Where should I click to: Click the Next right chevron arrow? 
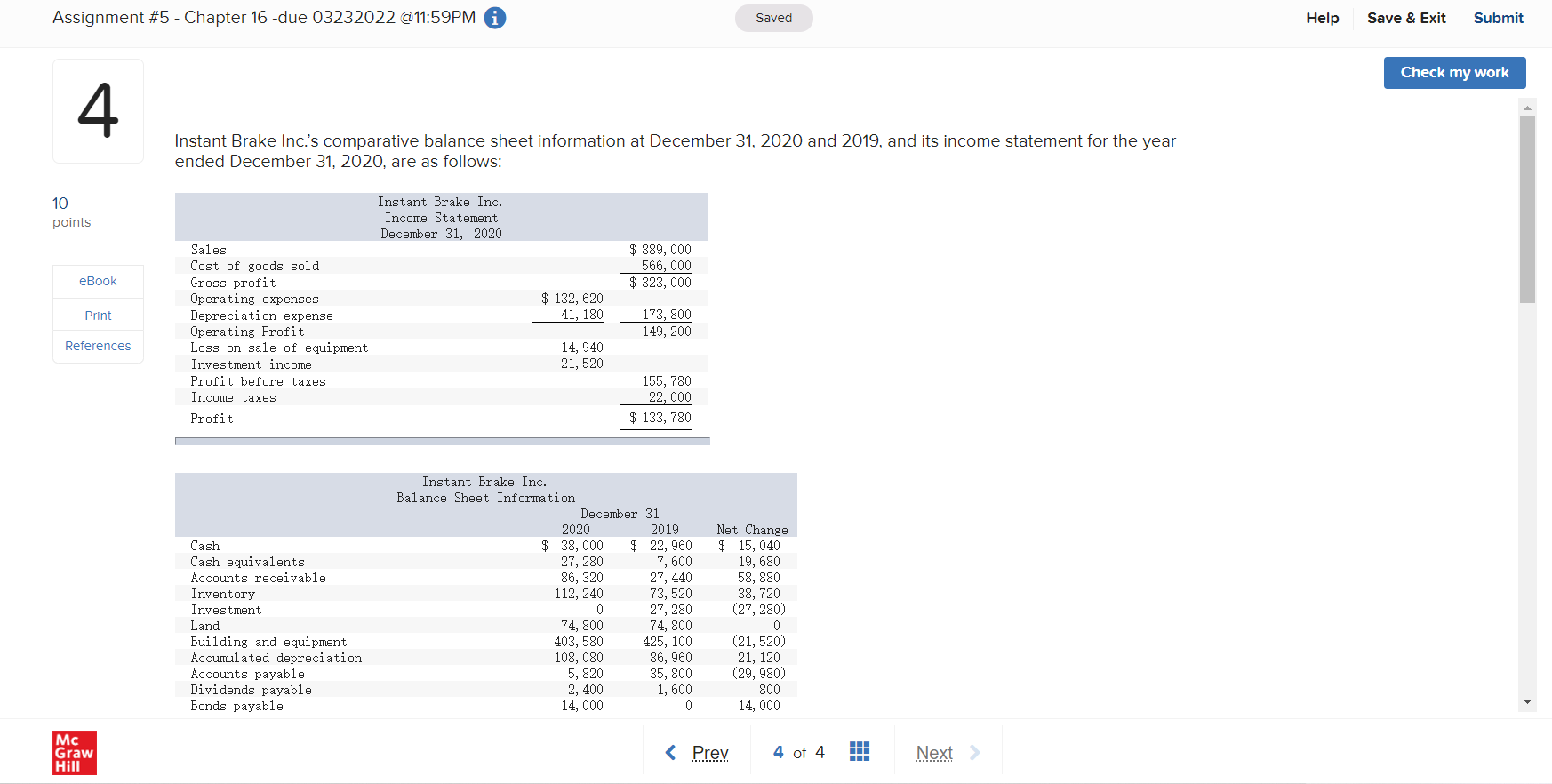tap(975, 753)
